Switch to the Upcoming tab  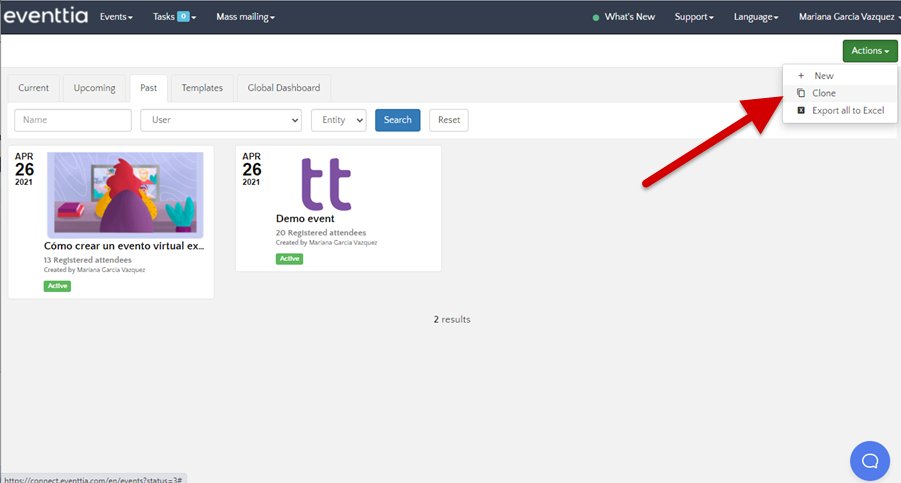pos(94,88)
